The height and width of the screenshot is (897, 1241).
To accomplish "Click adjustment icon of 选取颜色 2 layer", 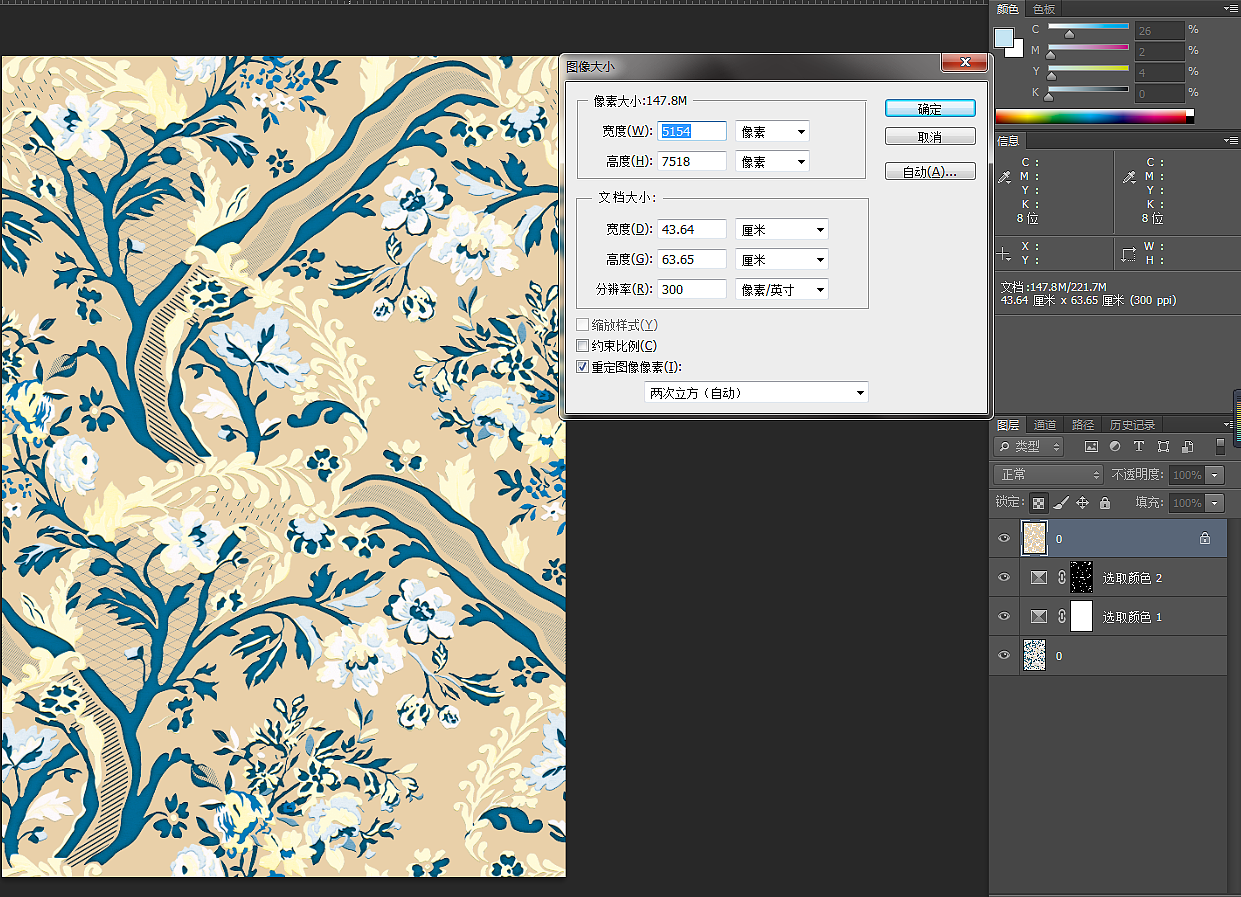I will [x=1039, y=578].
